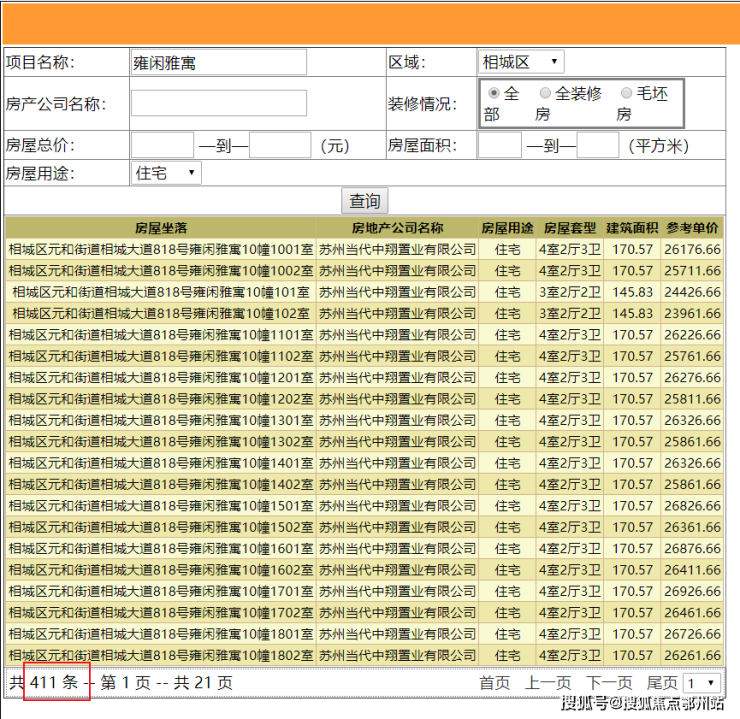Click the minimum 房屋总价 input box
740x719 pixels.
pyautogui.click(x=162, y=146)
